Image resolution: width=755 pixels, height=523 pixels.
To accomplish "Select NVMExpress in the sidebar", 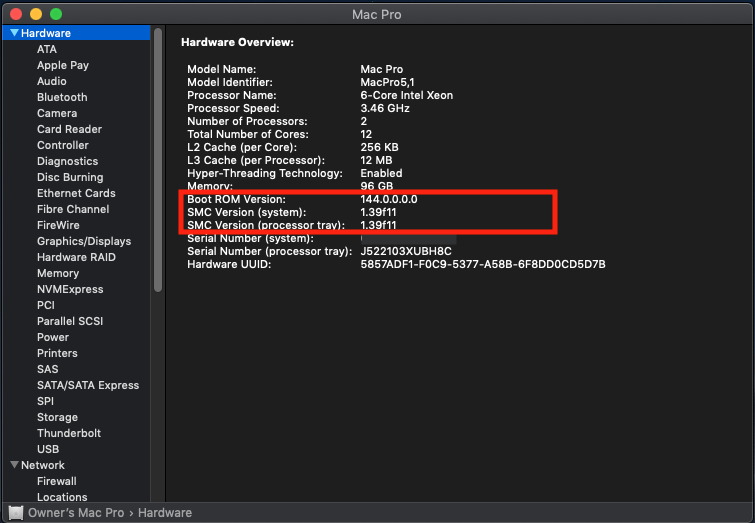I will pyautogui.click(x=70, y=289).
